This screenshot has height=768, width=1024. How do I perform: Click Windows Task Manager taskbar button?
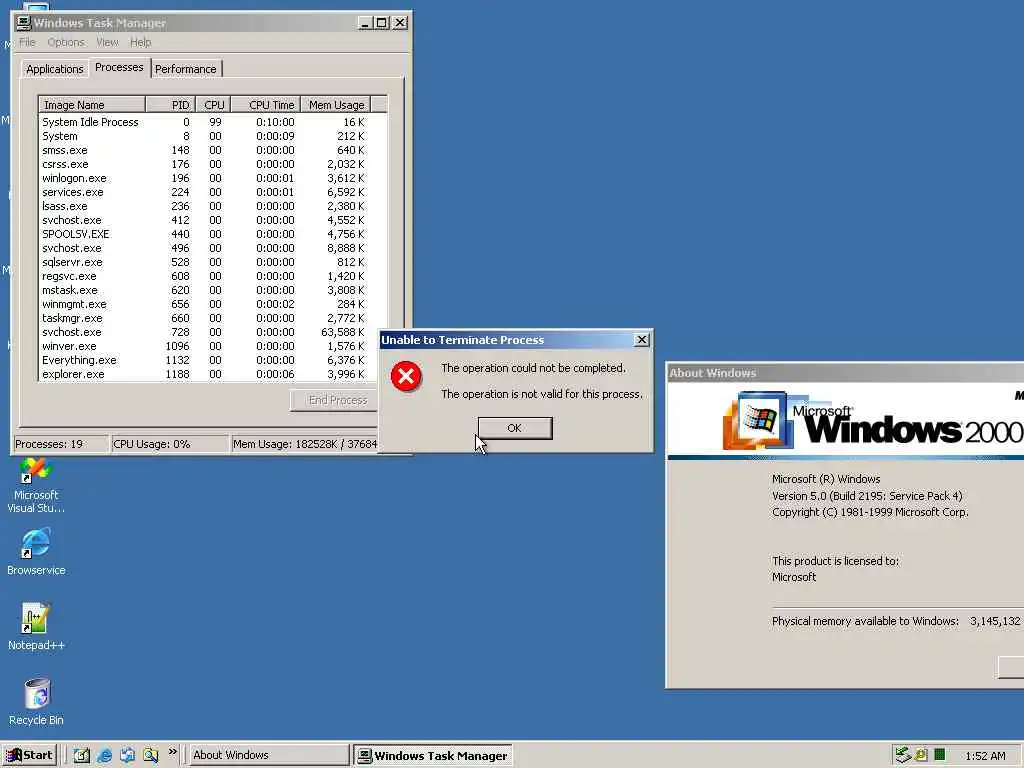tap(433, 756)
